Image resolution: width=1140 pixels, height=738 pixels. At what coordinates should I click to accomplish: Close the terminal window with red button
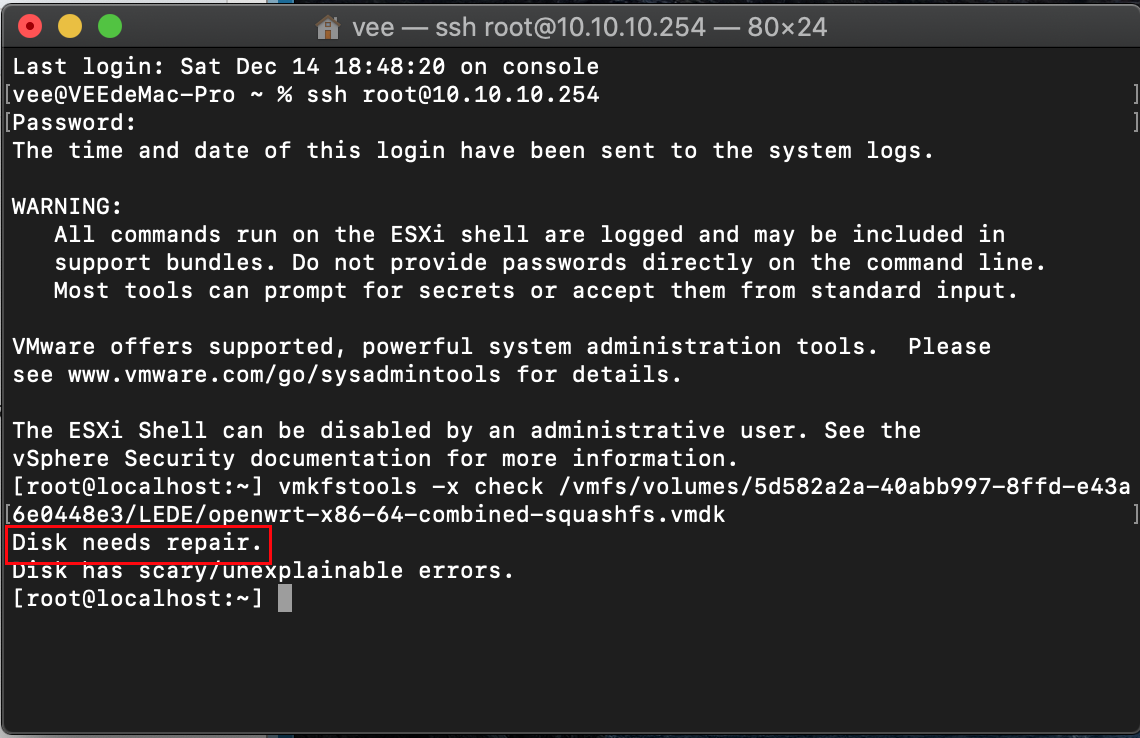30,27
